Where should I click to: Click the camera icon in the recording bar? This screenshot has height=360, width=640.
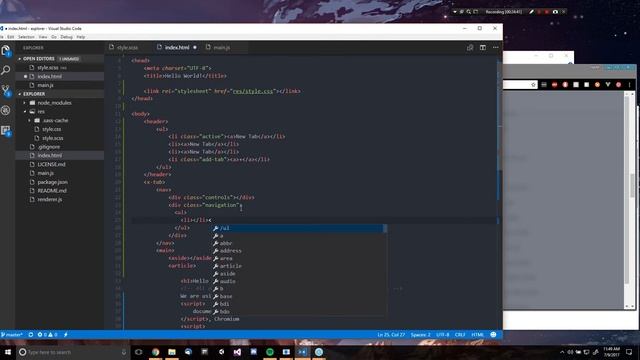pos(555,12)
